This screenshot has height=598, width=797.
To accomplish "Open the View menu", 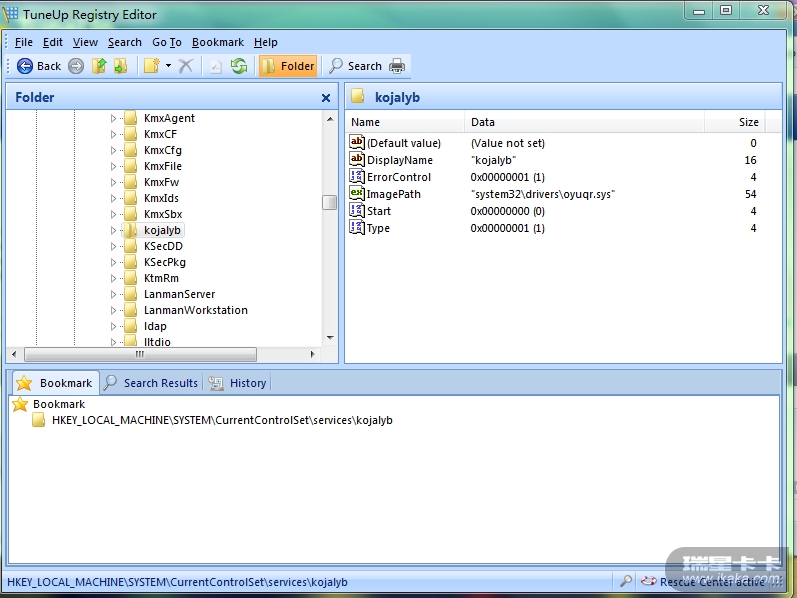I will [85, 42].
